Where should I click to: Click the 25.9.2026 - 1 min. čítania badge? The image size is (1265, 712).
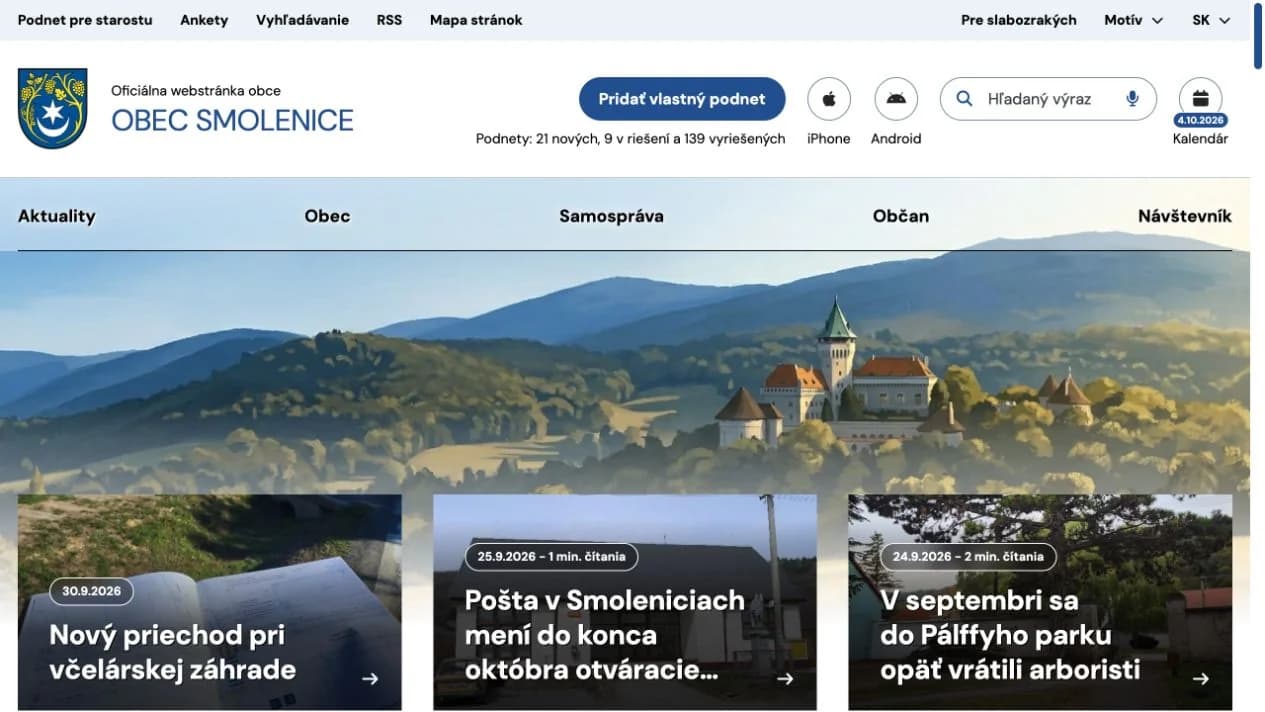[x=551, y=557]
